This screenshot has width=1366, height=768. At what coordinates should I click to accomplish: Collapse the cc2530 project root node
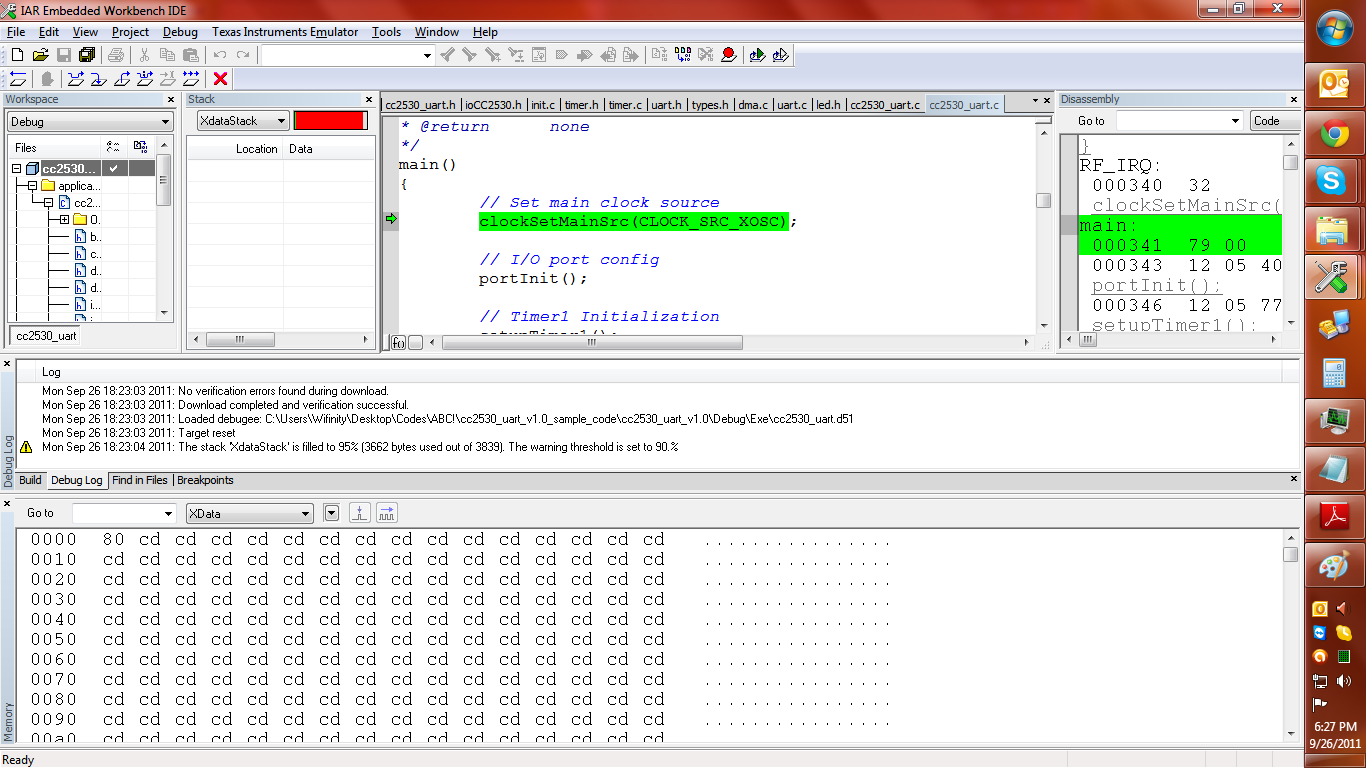pos(17,169)
